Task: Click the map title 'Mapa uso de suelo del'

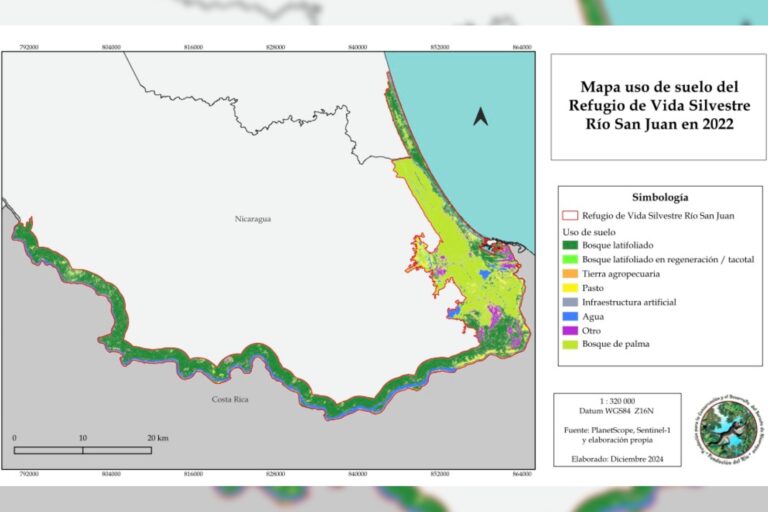Action: [659, 87]
